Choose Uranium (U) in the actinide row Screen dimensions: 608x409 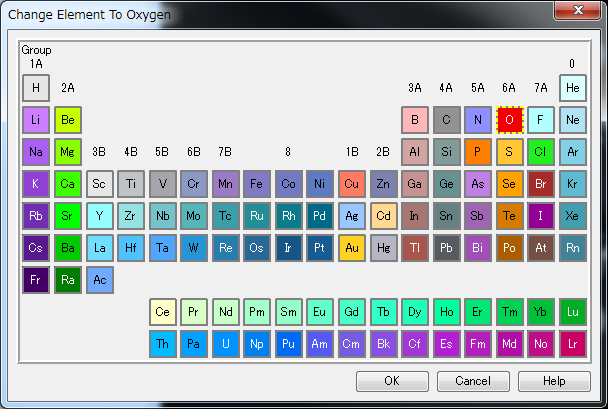click(x=226, y=344)
